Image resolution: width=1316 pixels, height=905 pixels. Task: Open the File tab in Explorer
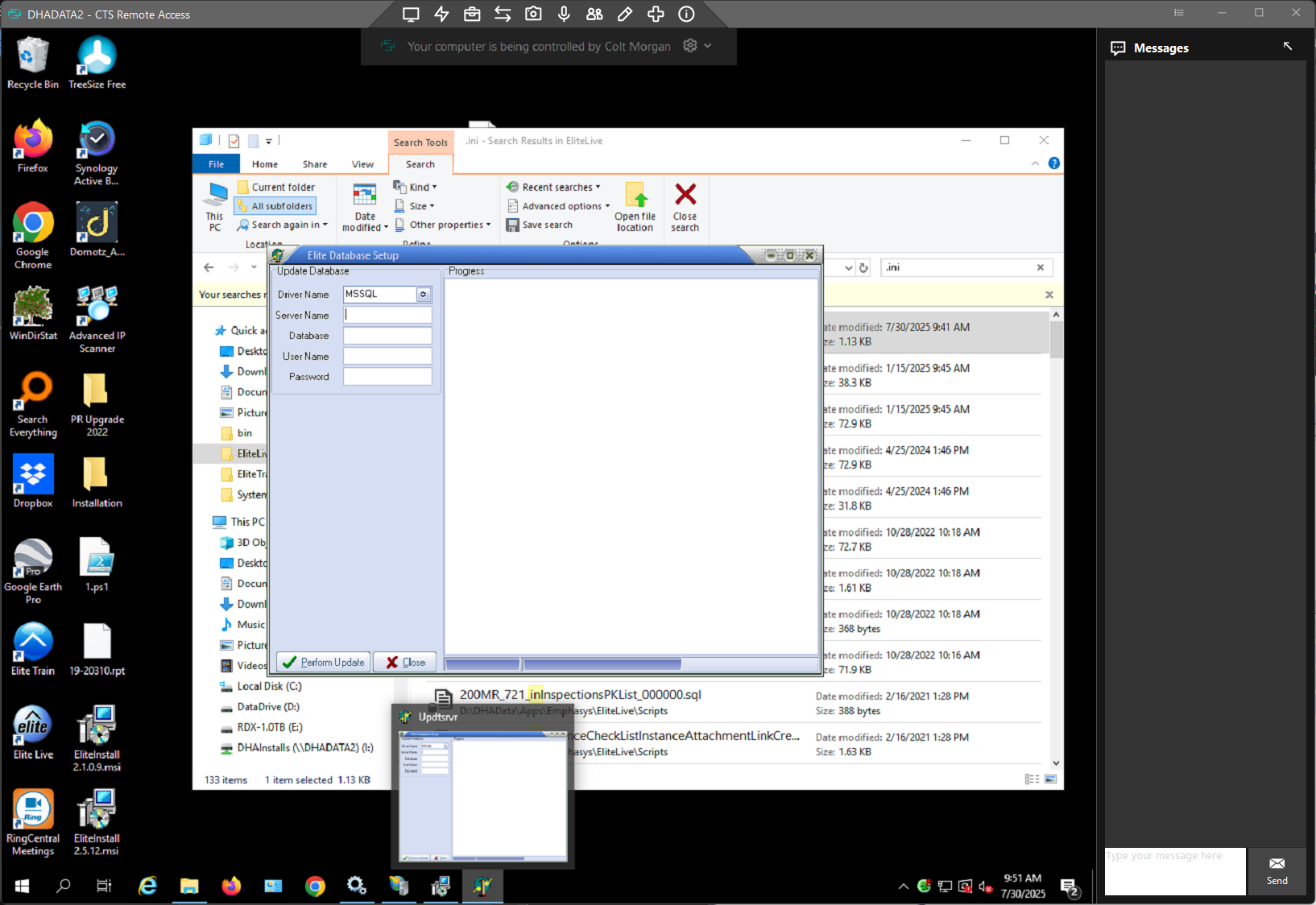coord(216,164)
